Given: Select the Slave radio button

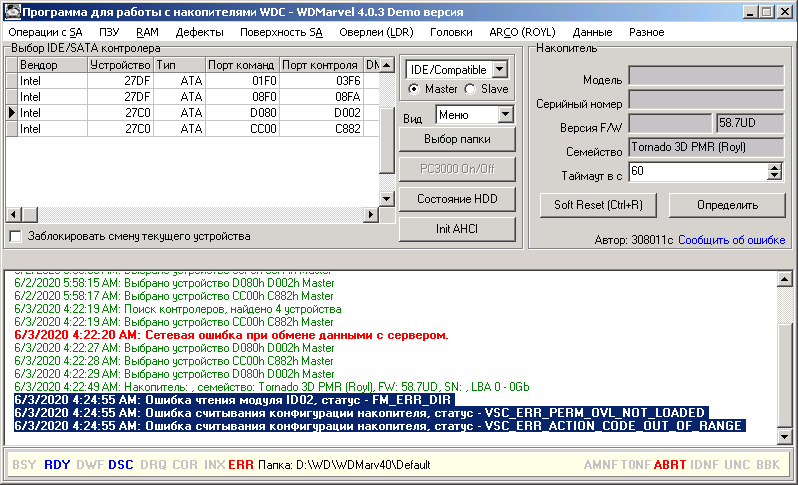Looking at the screenshot, I should (x=471, y=89).
